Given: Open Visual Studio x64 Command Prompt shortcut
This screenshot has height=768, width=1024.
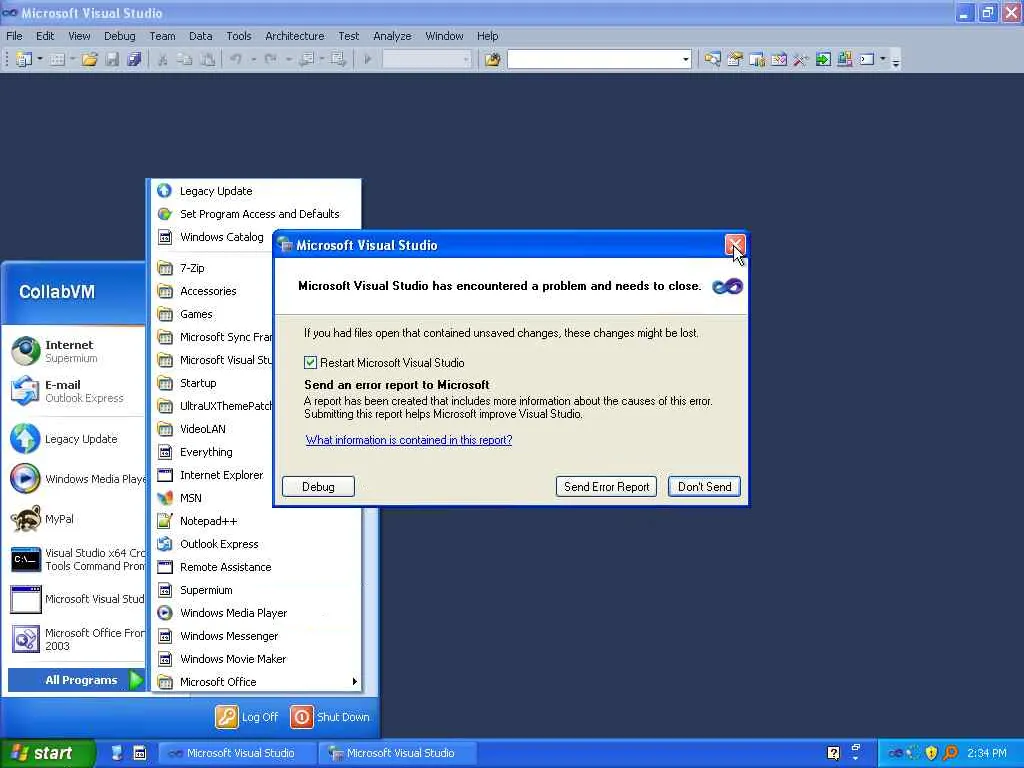Looking at the screenshot, I should (x=77, y=560).
